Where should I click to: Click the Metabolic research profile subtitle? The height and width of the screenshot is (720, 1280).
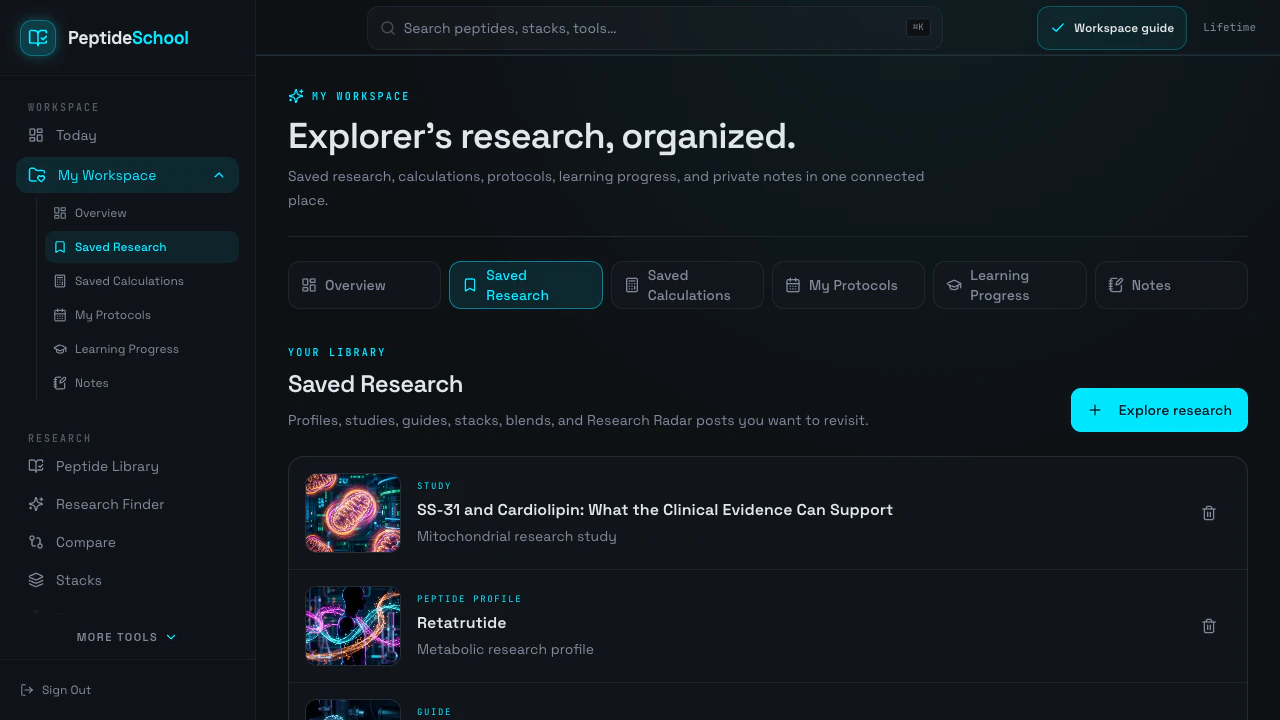[505, 649]
